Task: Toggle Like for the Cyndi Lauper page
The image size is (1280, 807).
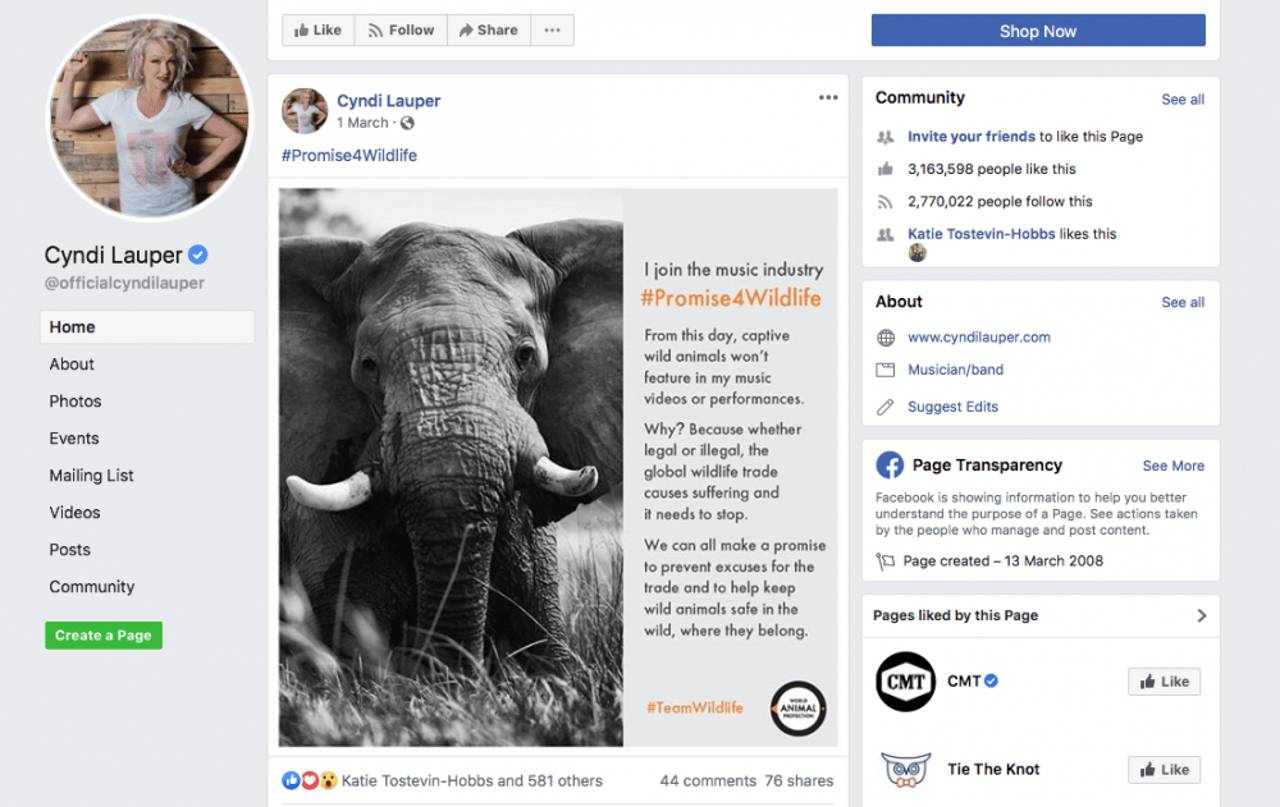Action: click(317, 30)
